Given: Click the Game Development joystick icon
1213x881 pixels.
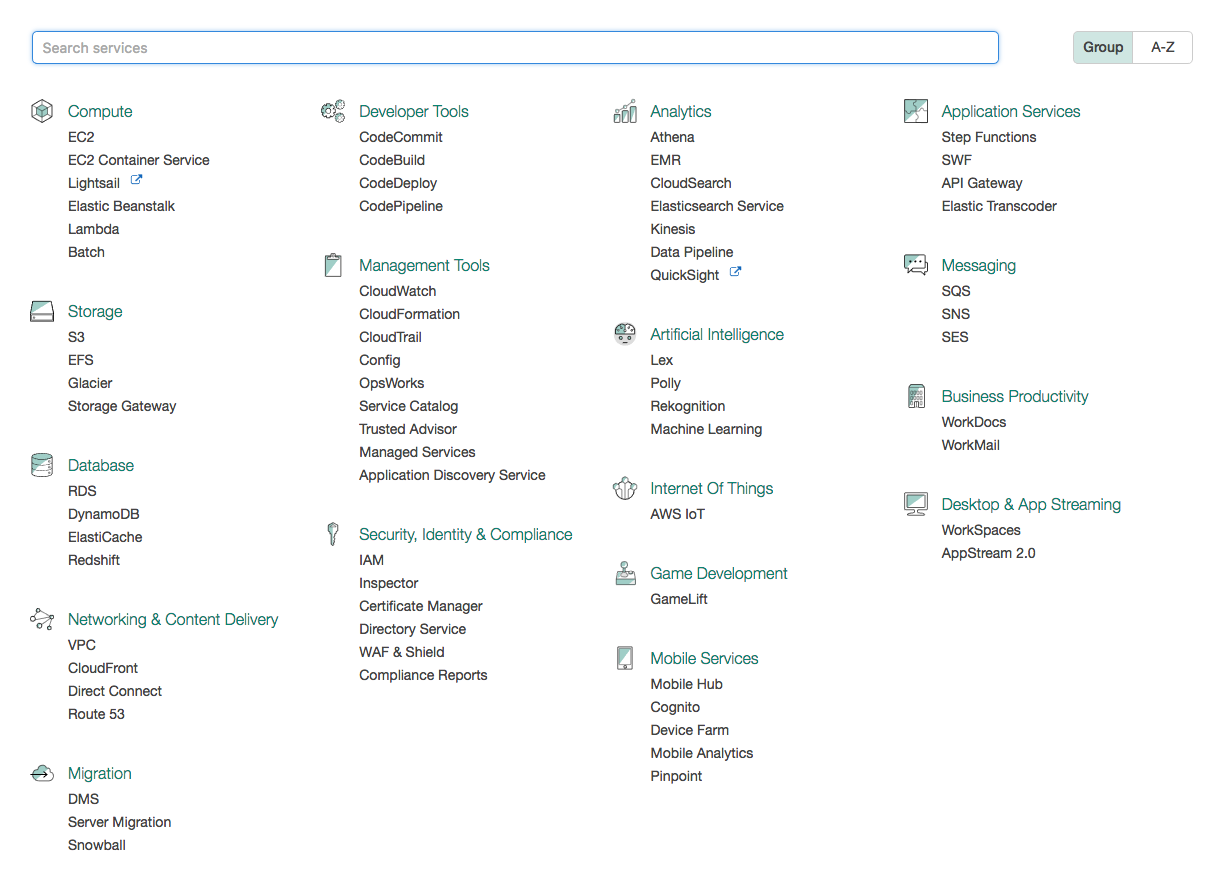Looking at the screenshot, I should point(624,573).
